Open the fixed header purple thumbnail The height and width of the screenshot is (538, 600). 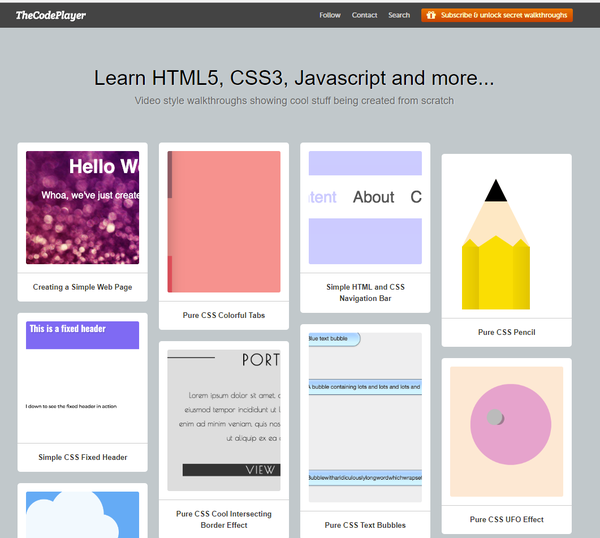point(82,378)
